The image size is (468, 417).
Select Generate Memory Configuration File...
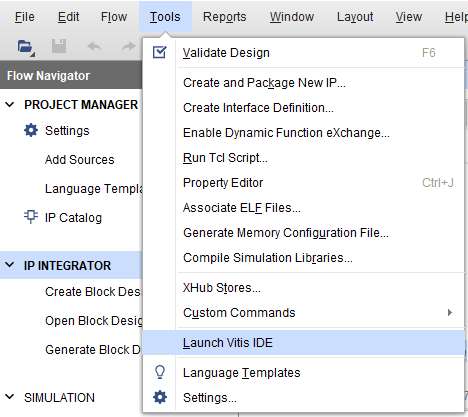pos(286,233)
